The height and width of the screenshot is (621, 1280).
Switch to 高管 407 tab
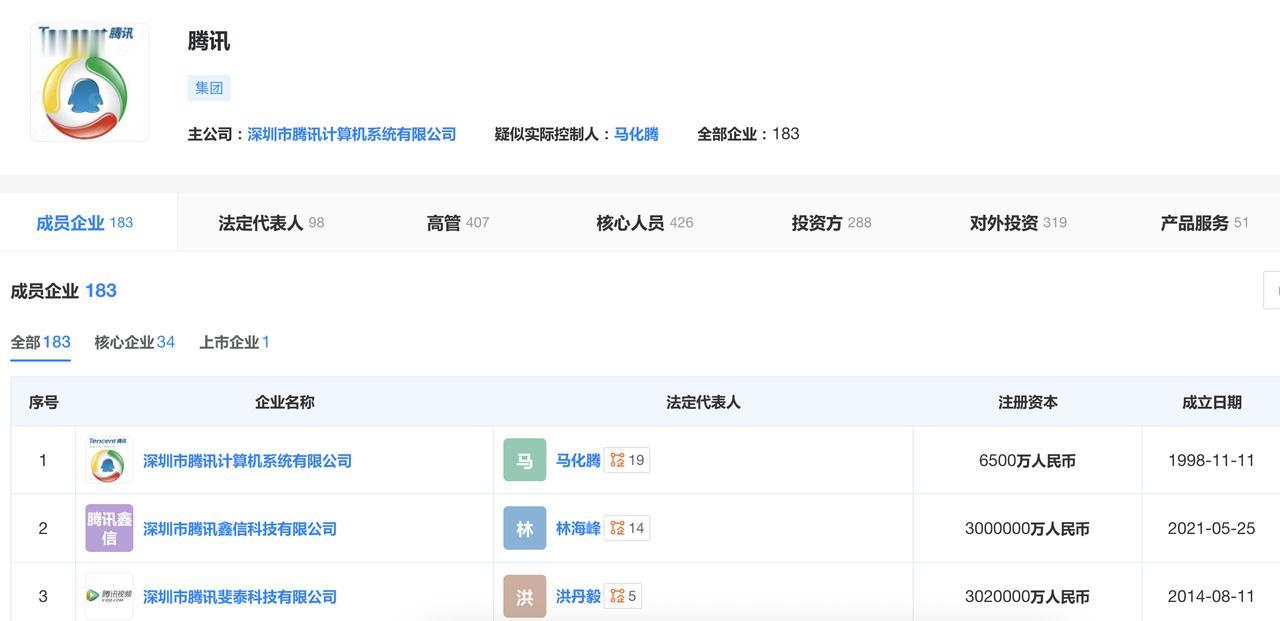pyautogui.click(x=458, y=223)
